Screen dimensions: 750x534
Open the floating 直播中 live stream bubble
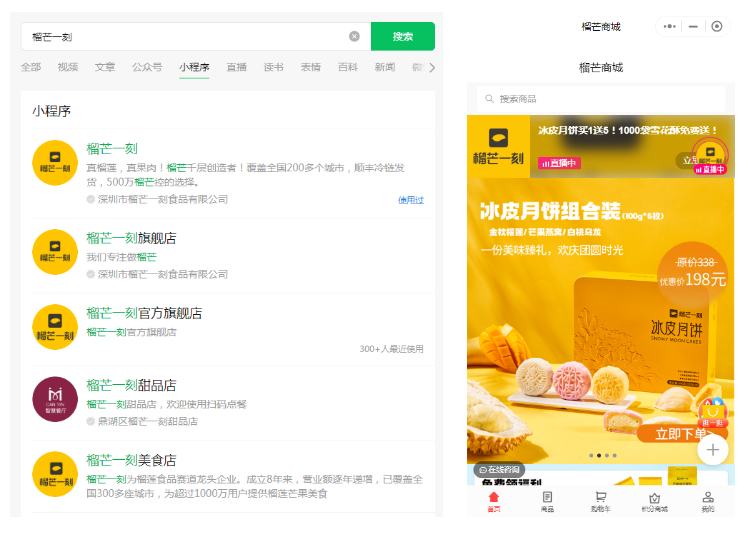(711, 154)
